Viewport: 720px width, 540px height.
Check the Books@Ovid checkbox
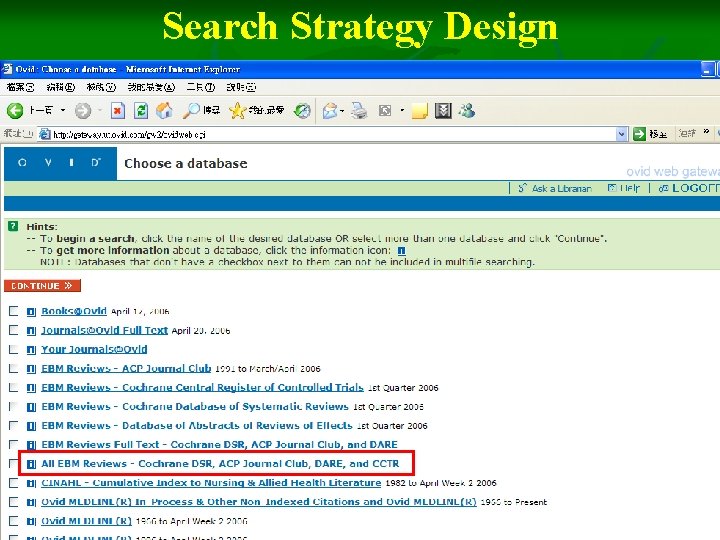pyautogui.click(x=14, y=311)
